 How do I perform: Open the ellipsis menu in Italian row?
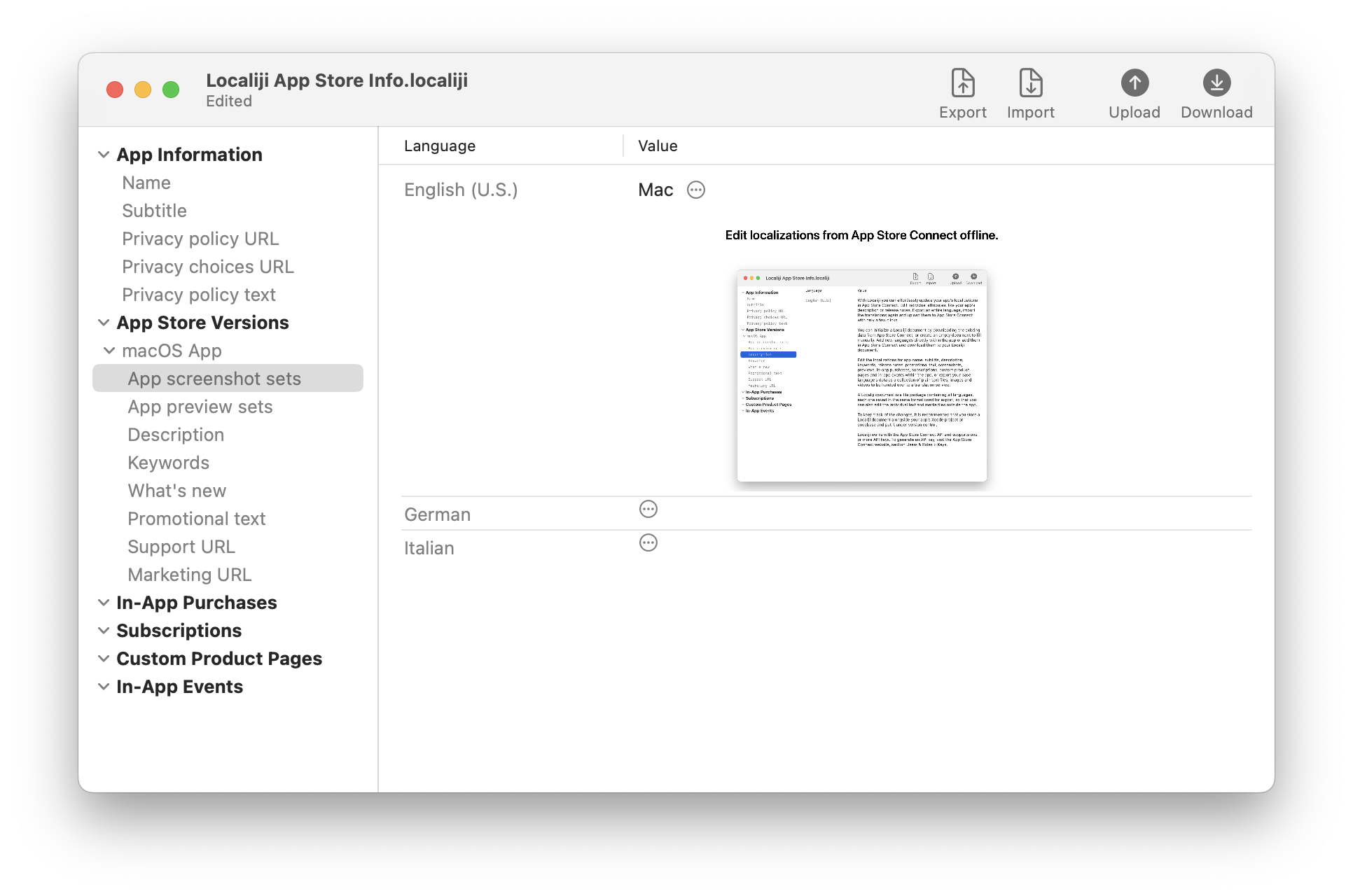click(648, 543)
